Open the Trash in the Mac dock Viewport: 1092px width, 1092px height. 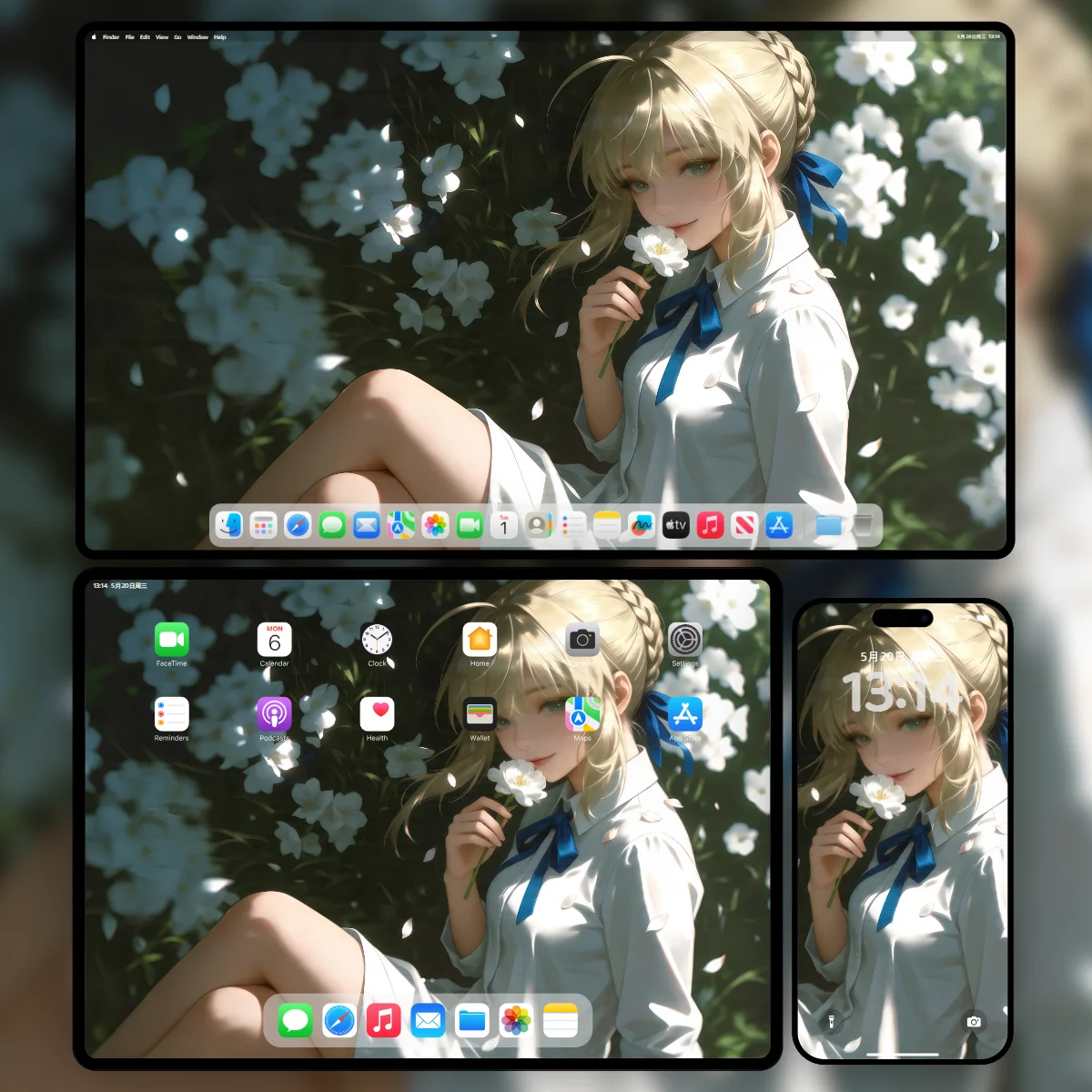click(x=863, y=525)
